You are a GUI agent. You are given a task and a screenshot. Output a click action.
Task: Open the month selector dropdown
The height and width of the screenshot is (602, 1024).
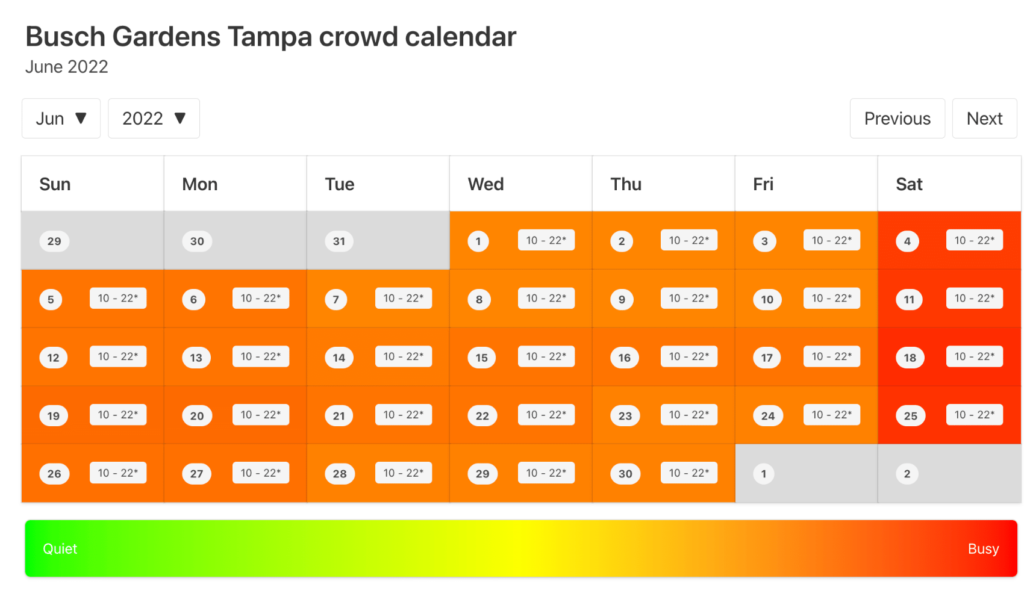60,118
